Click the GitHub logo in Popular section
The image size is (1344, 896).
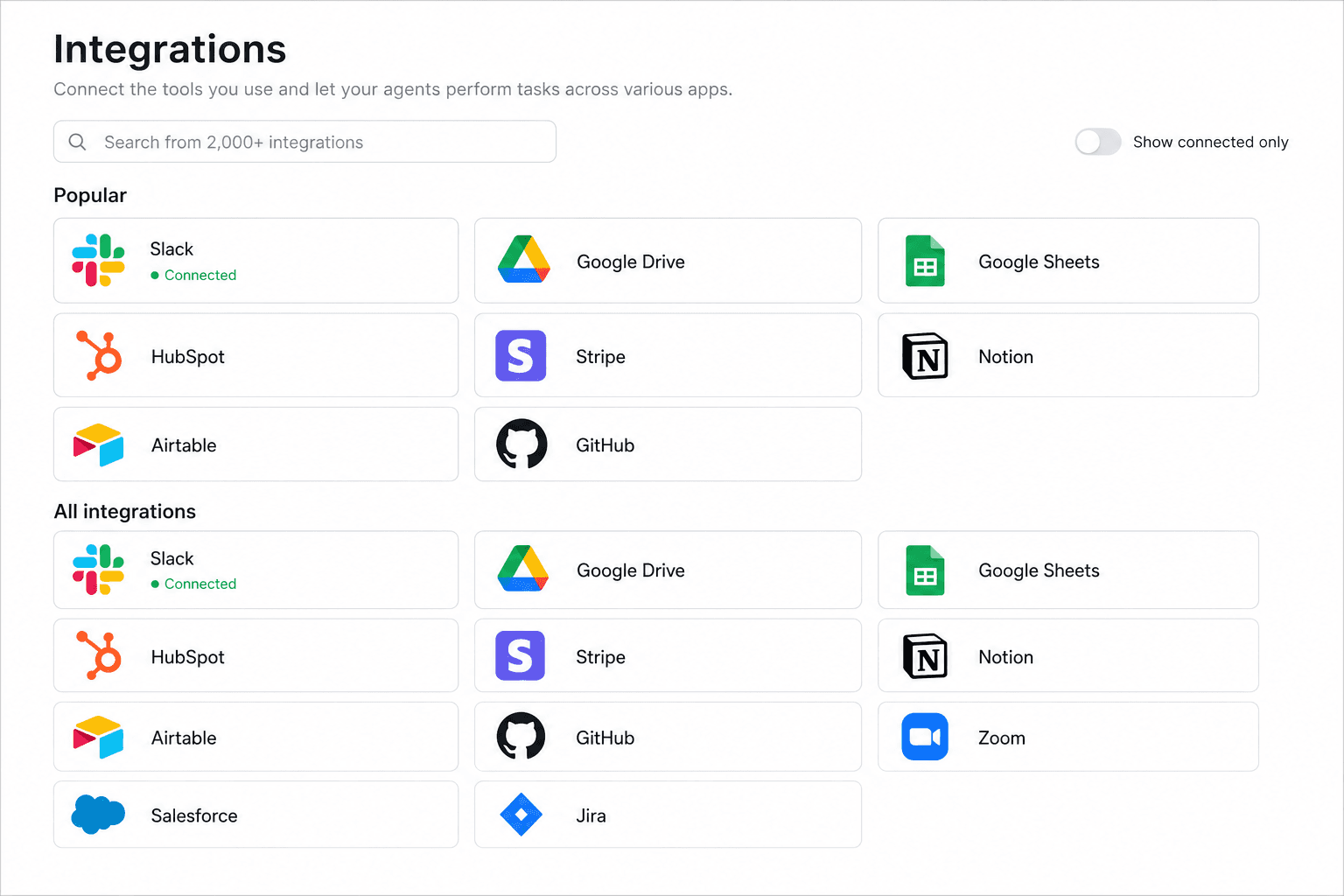(x=521, y=444)
